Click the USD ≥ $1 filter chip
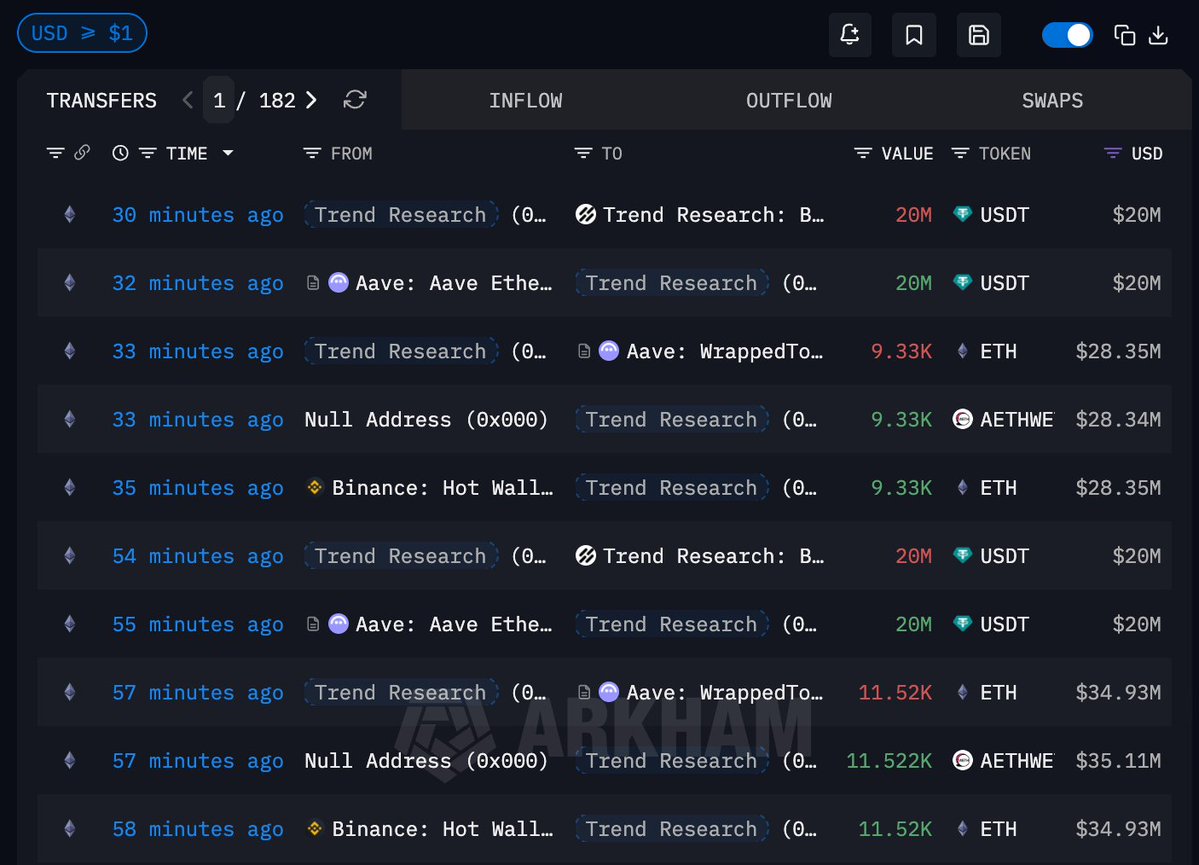Image resolution: width=1199 pixels, height=865 pixels. pos(82,33)
